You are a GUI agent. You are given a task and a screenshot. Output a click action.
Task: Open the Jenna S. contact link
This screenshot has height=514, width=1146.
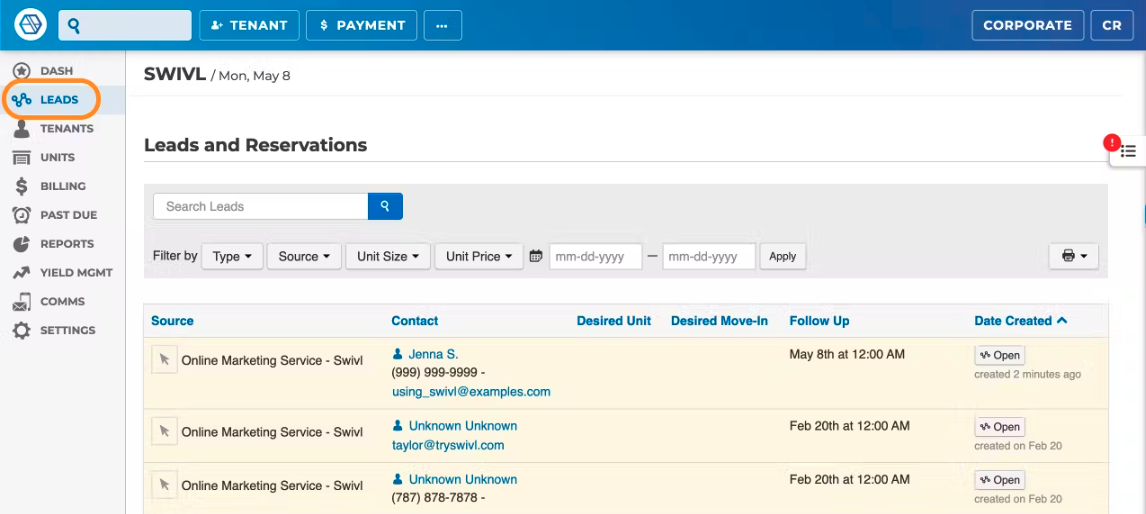point(432,354)
